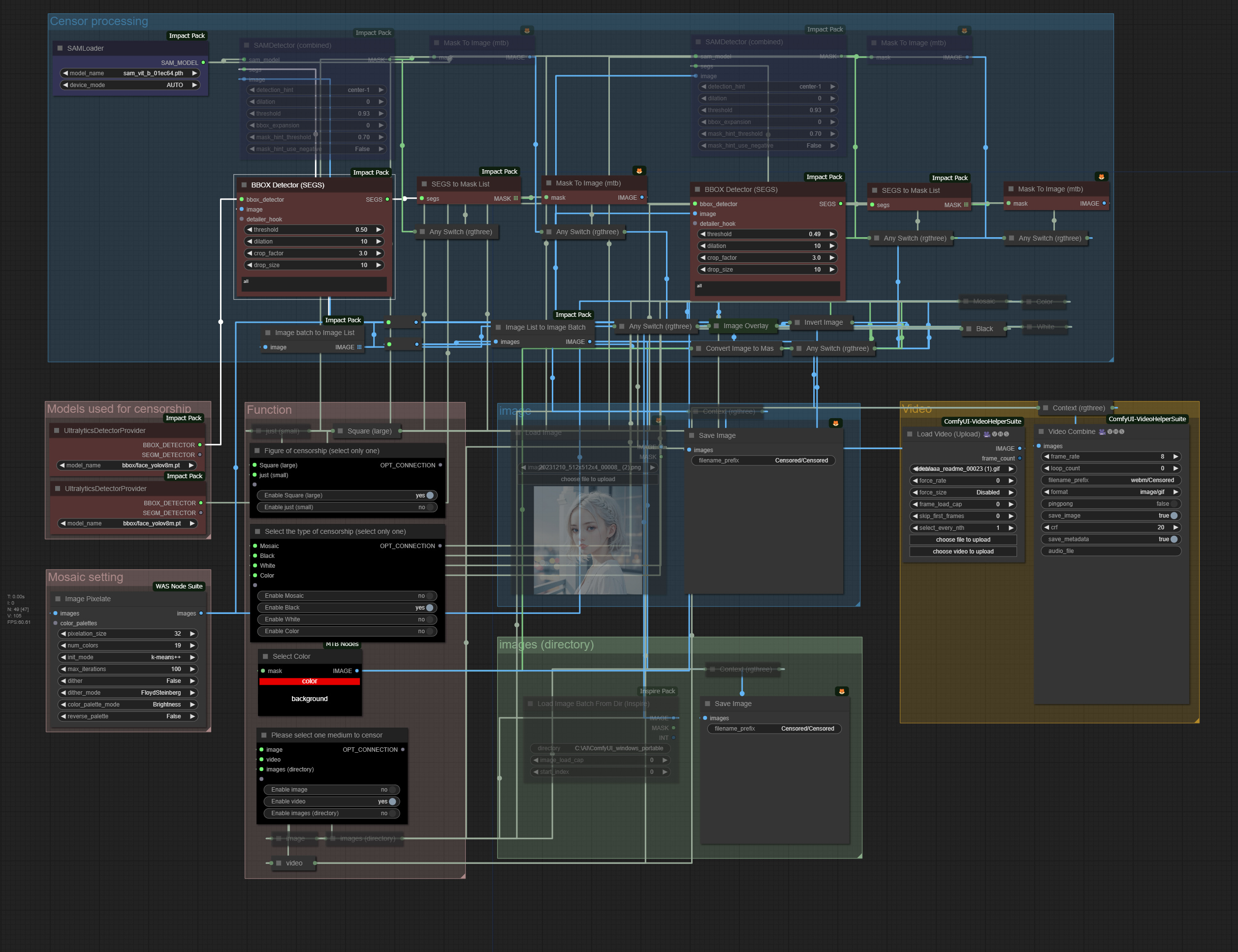Image resolution: width=1238 pixels, height=952 pixels.
Task: Collapse the Square (large) node via title dot
Action: tap(340, 431)
